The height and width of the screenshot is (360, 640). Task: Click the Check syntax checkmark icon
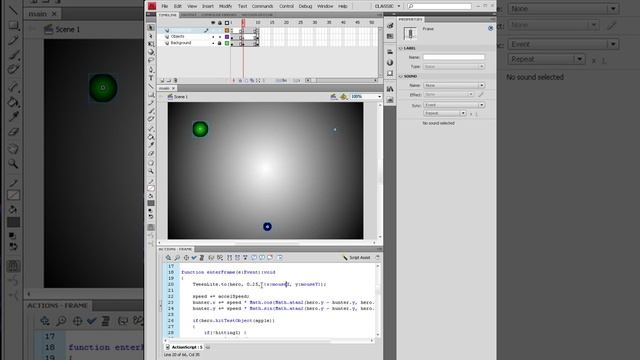pos(194,258)
